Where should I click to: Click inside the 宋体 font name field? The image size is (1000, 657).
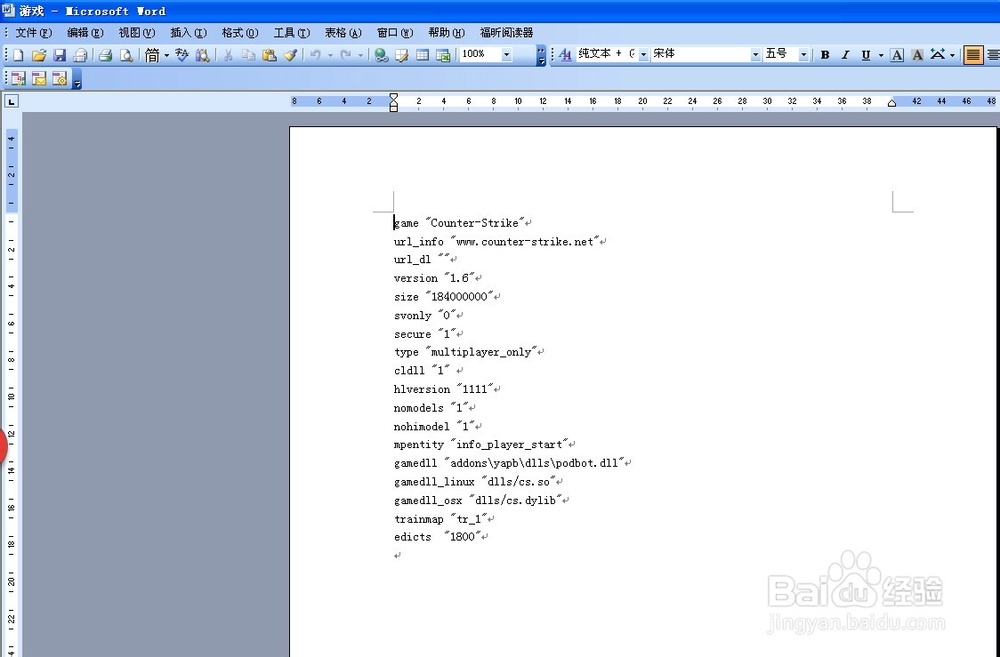click(700, 54)
